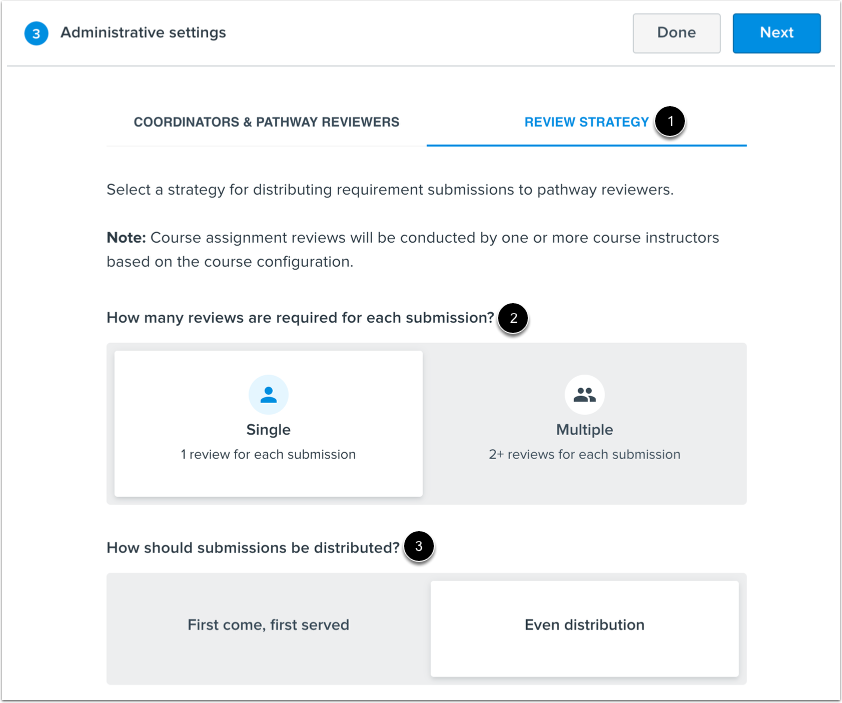This screenshot has width=842, height=703.
Task: Click the multiple people icon above Multiple
Action: pos(585,394)
